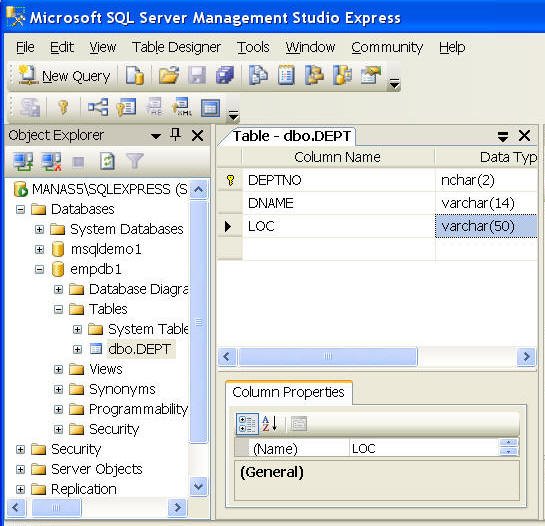This screenshot has height=526, width=545.
Task: Click the Connect icon in Object Explorer
Action: (23, 162)
